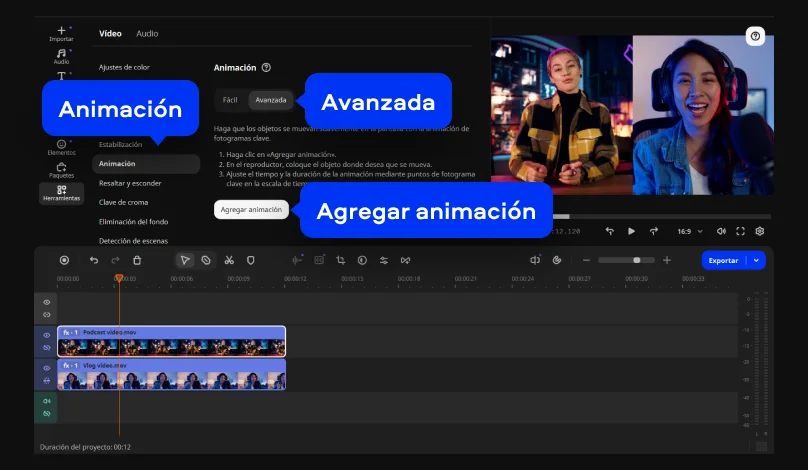Screen dimensions: 808x470
Task: Select the Fácil animation mode
Action: click(x=230, y=100)
